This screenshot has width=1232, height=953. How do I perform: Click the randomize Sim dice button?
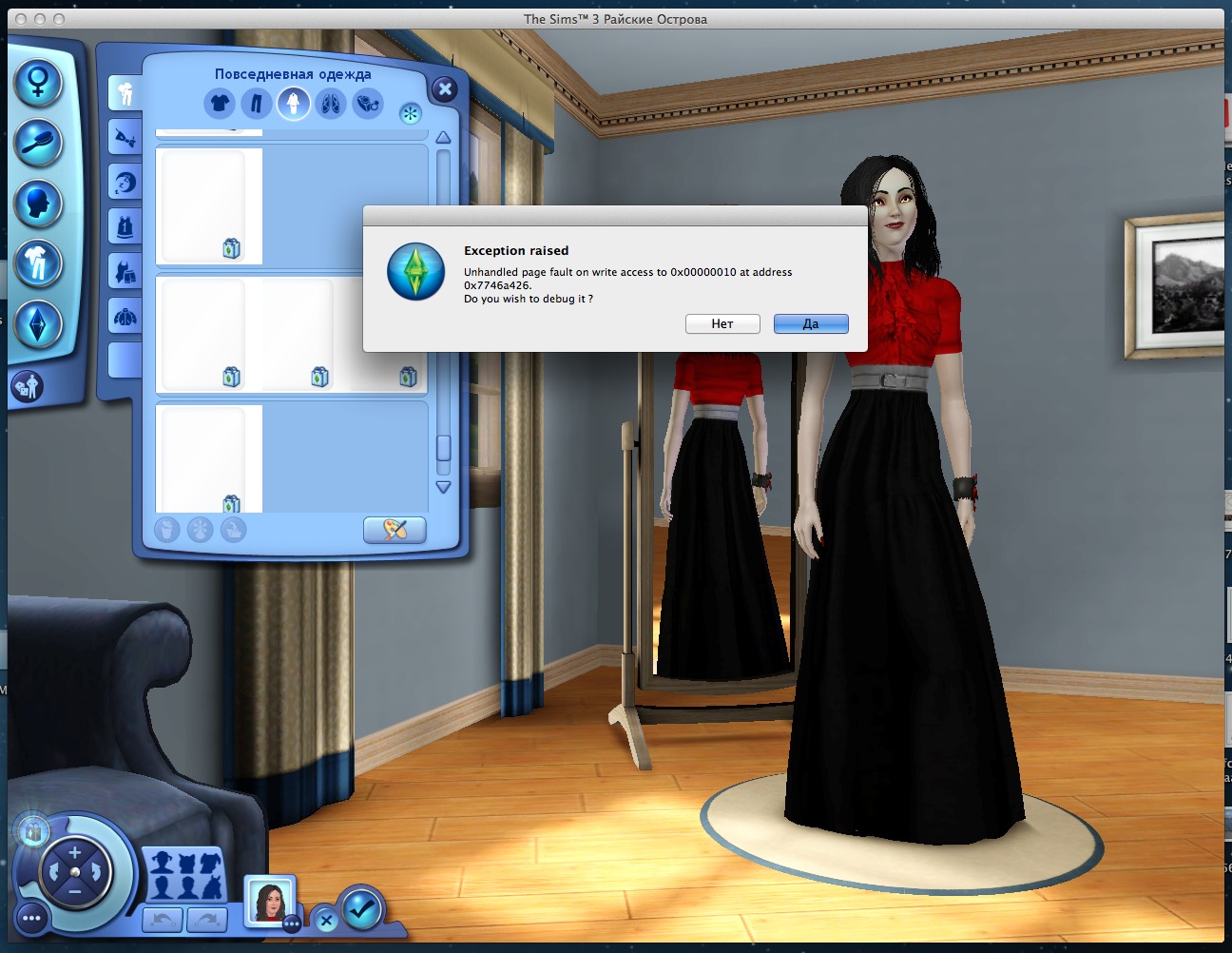pos(27,386)
